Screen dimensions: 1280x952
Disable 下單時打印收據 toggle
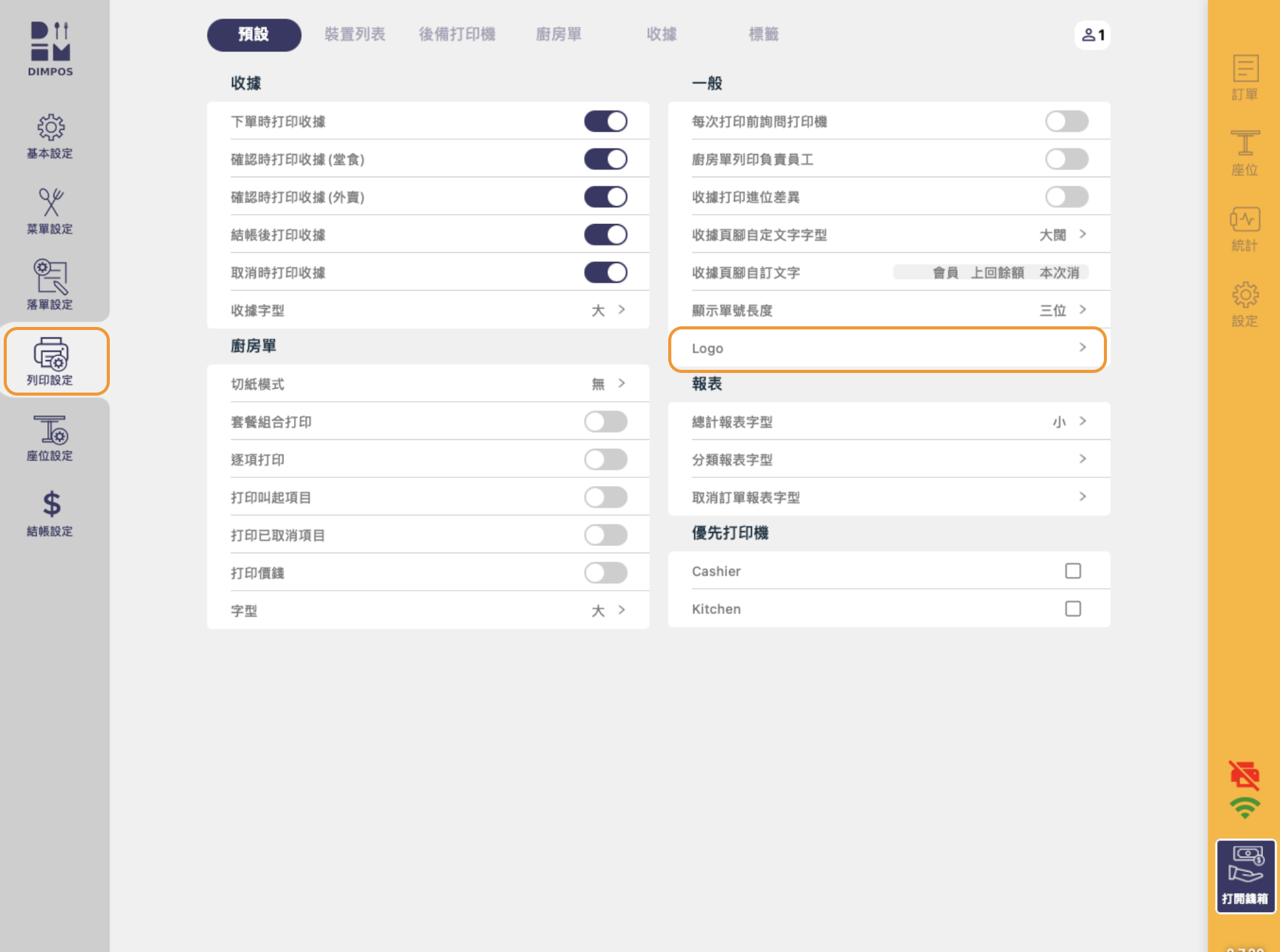tap(606, 121)
